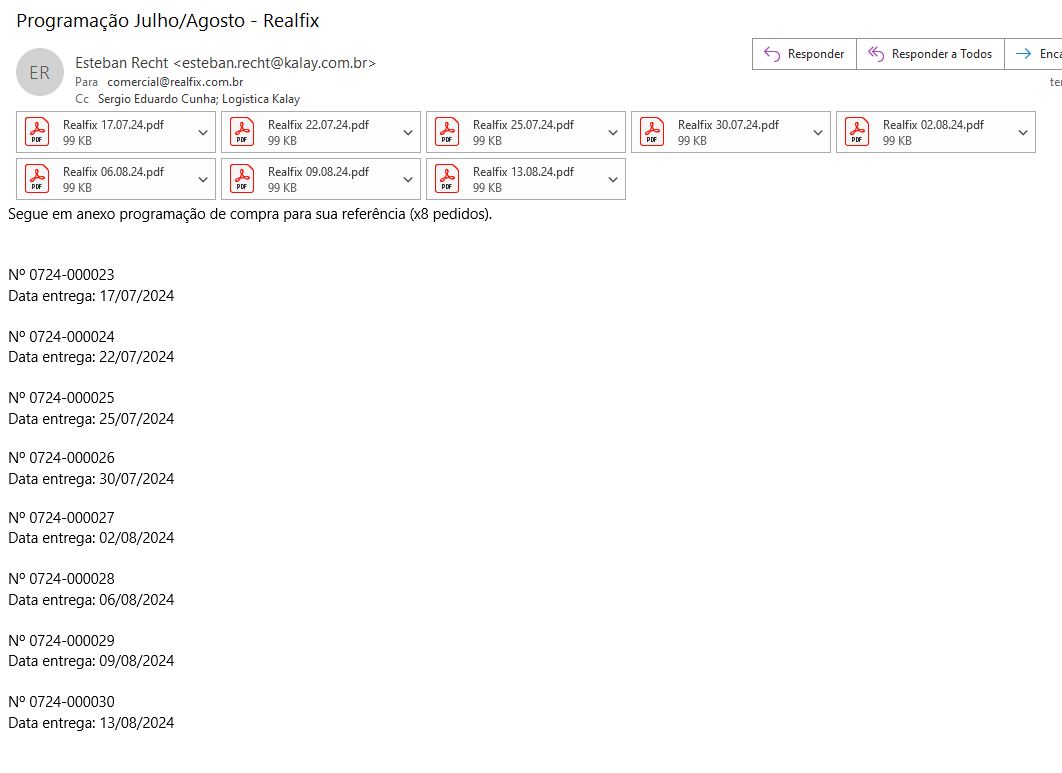Click Responder a Todos button
Viewport: 1062px width, 773px height.
point(930,54)
